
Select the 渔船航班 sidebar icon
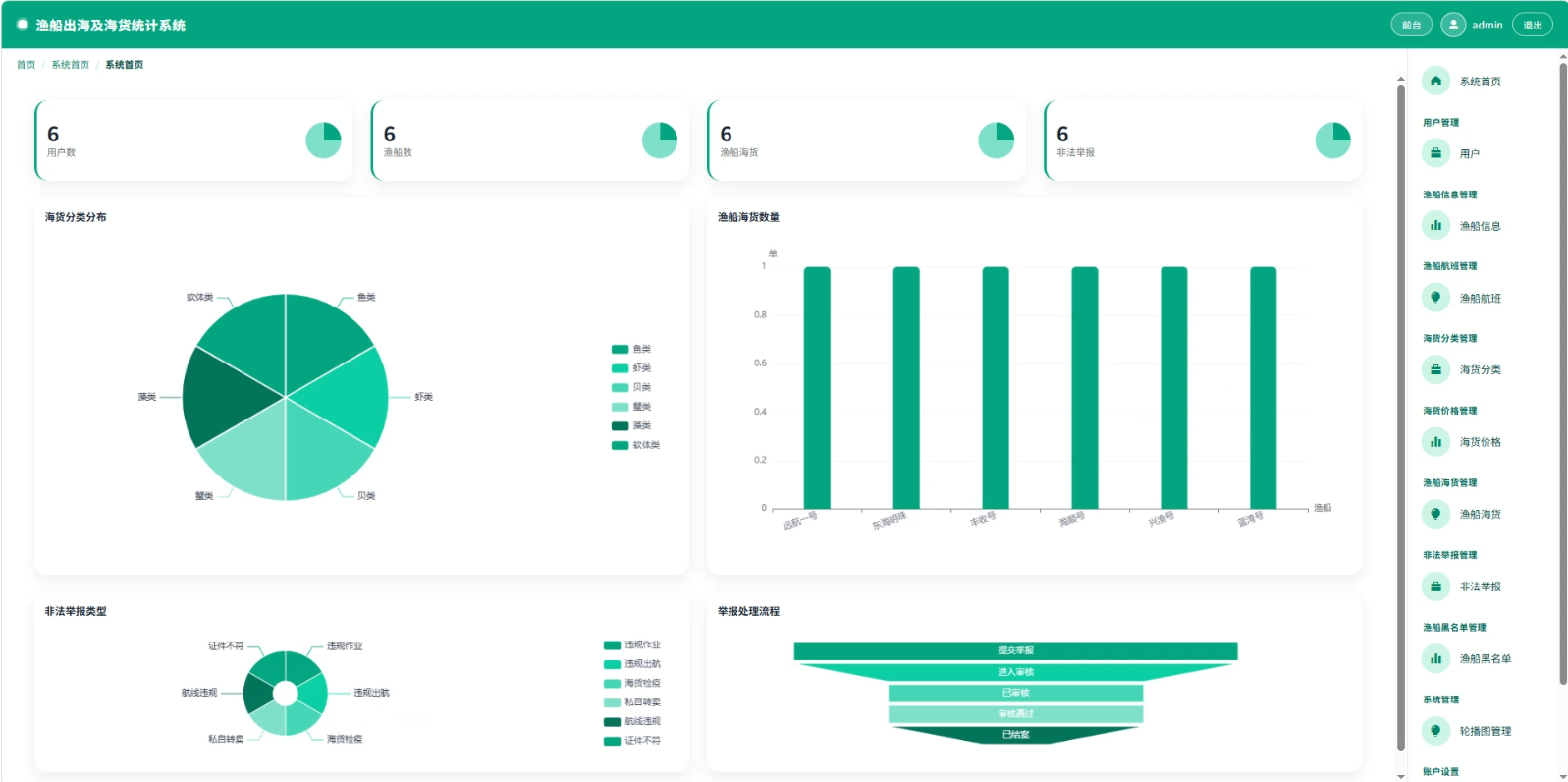tap(1435, 298)
